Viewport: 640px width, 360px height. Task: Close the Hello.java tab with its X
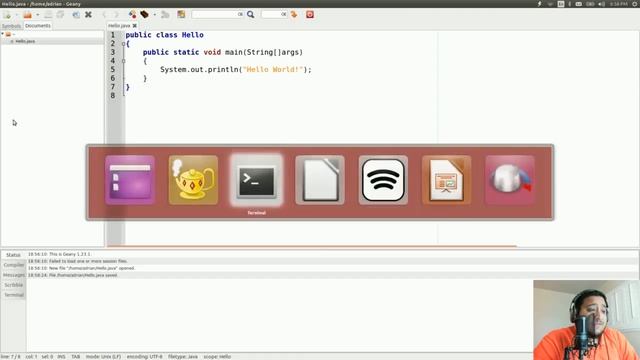pyautogui.click(x=135, y=26)
